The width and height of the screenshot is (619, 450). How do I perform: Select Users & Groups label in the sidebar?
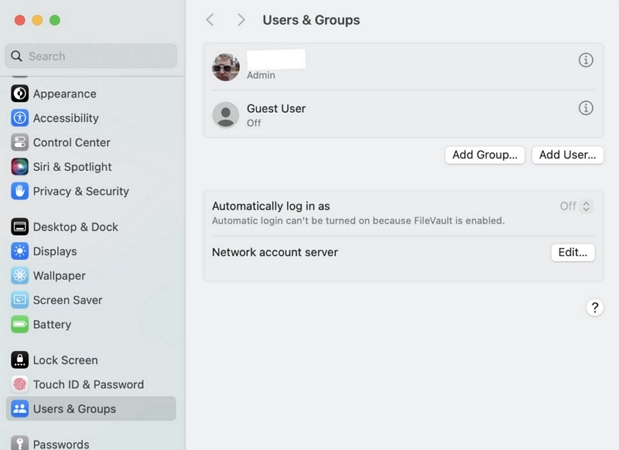point(75,409)
